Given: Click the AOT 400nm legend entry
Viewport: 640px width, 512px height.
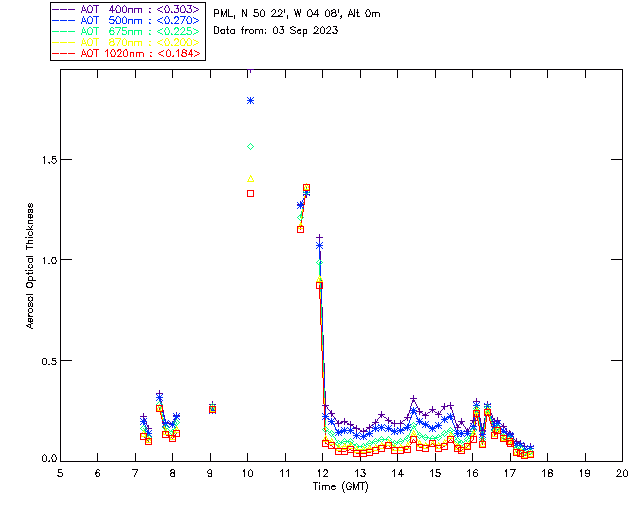Looking at the screenshot, I should [128, 9].
